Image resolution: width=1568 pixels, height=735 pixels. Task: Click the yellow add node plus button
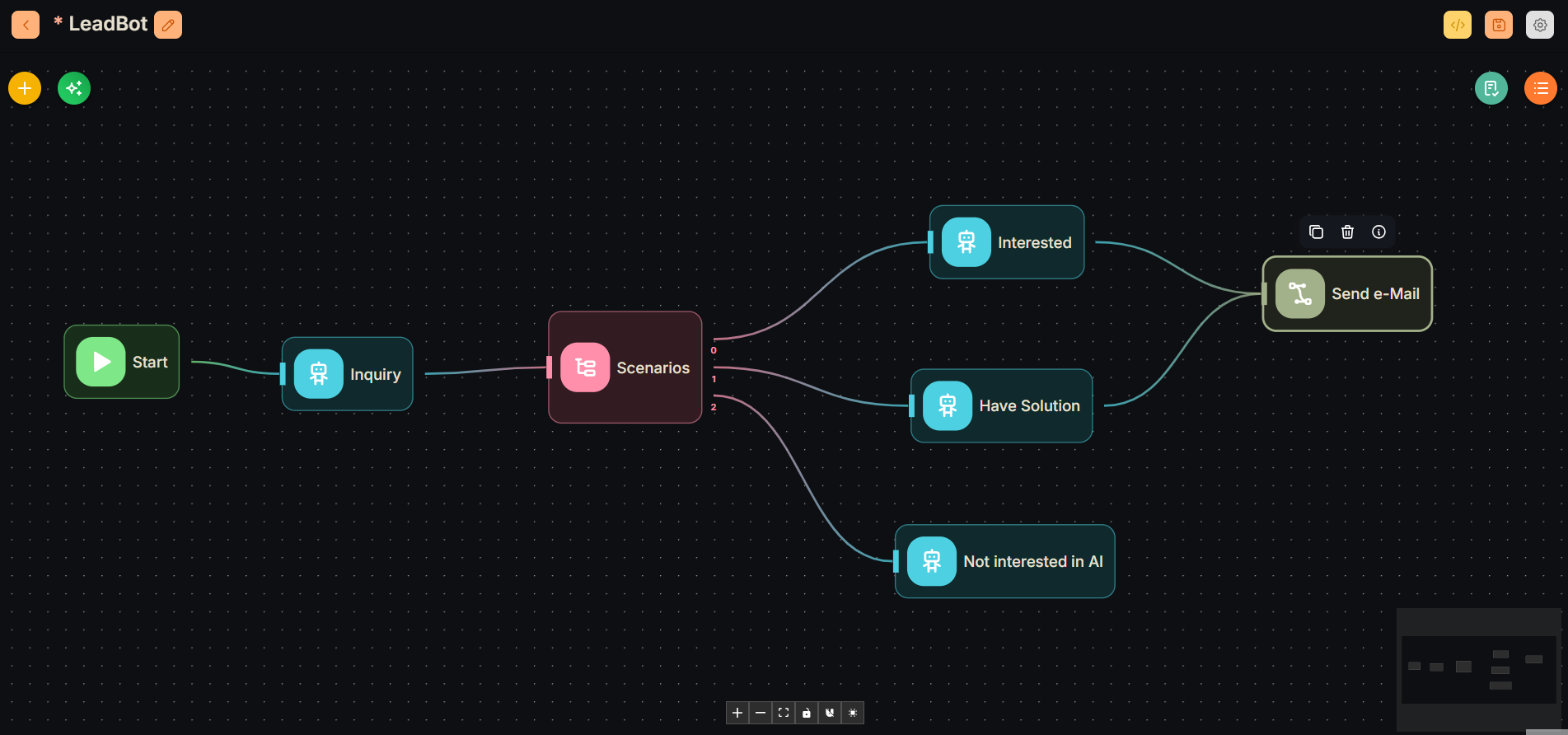25,88
